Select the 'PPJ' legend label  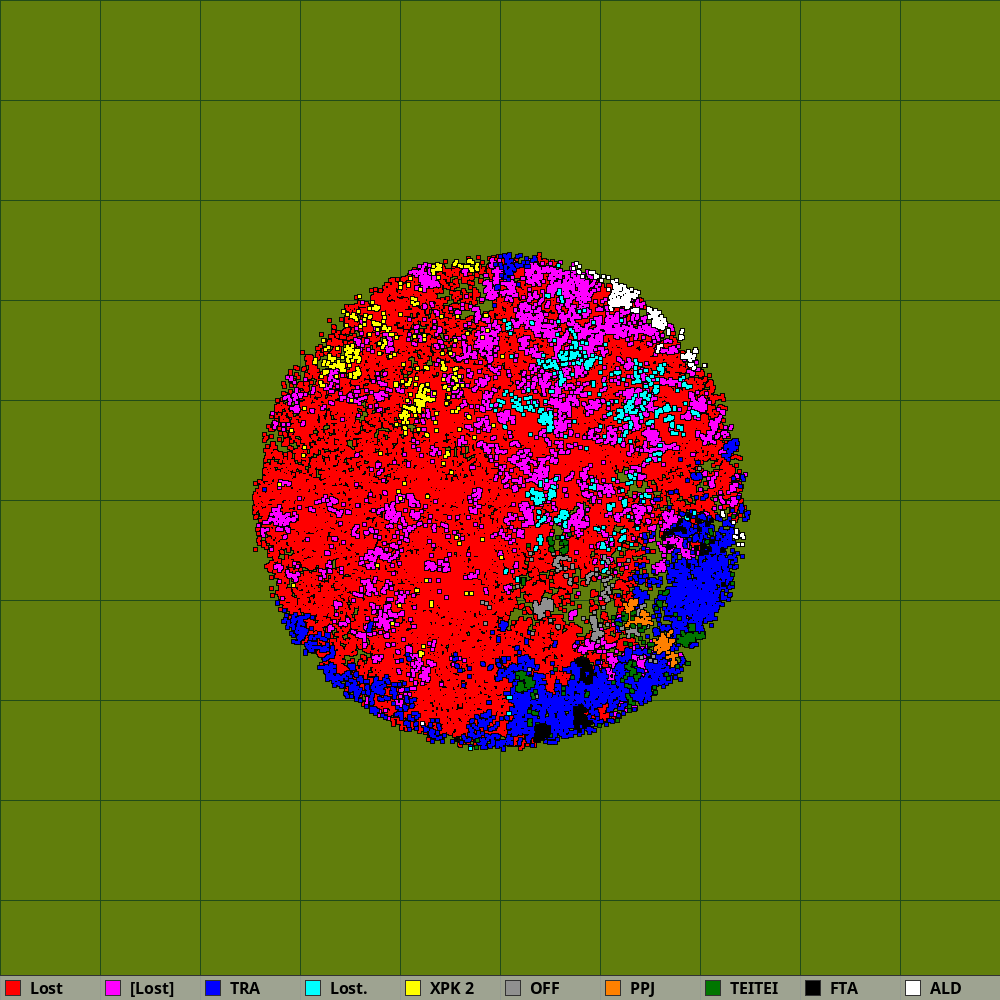(642, 988)
